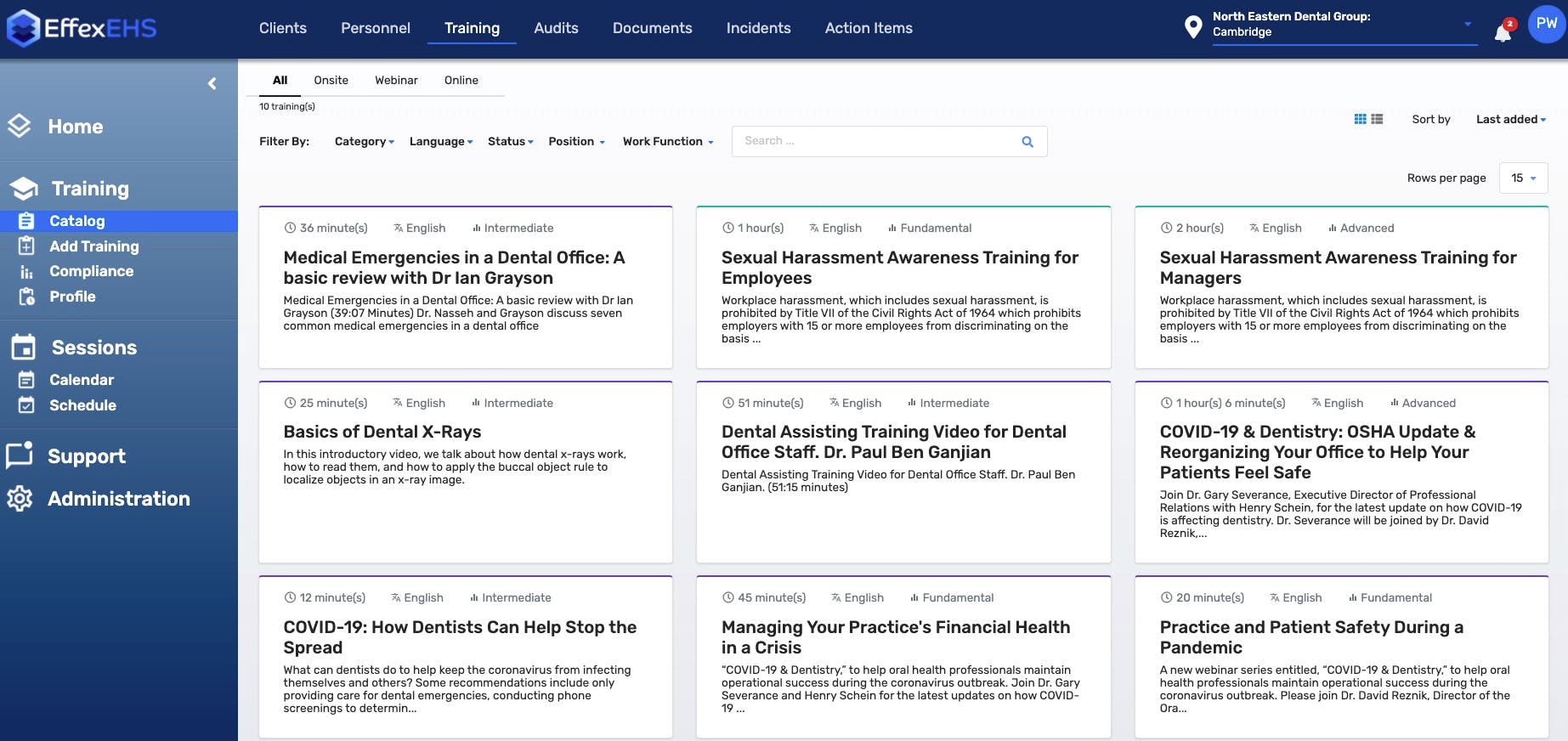Open Calendar under Sessions
Viewport: 1568px width, 741px height.
coord(81,380)
